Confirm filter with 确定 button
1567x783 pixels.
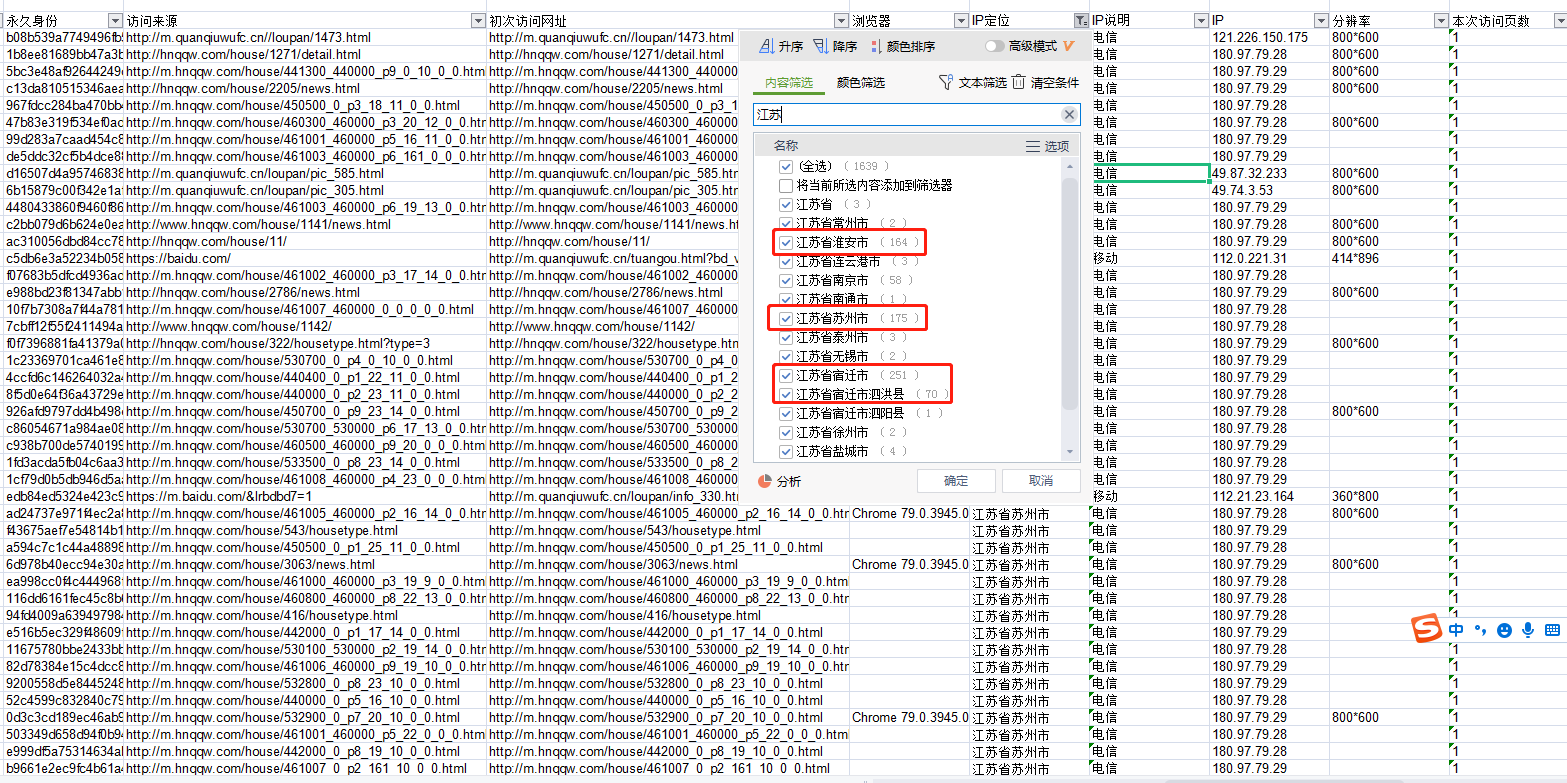956,481
